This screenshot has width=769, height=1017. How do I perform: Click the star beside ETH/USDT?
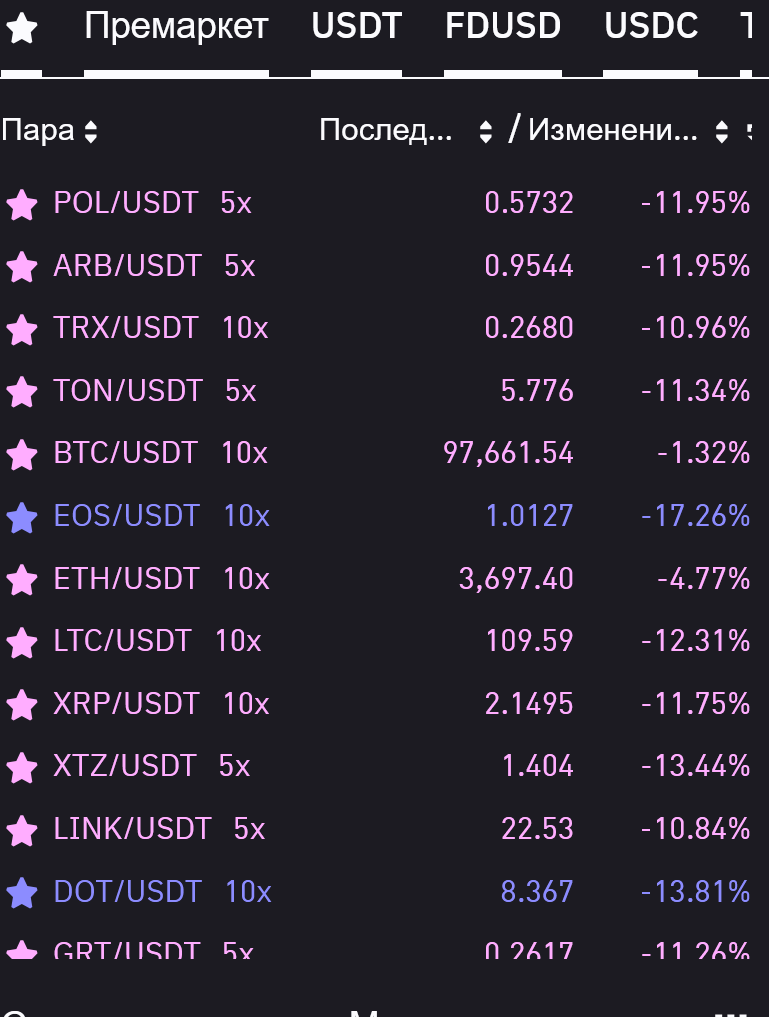pos(21,580)
